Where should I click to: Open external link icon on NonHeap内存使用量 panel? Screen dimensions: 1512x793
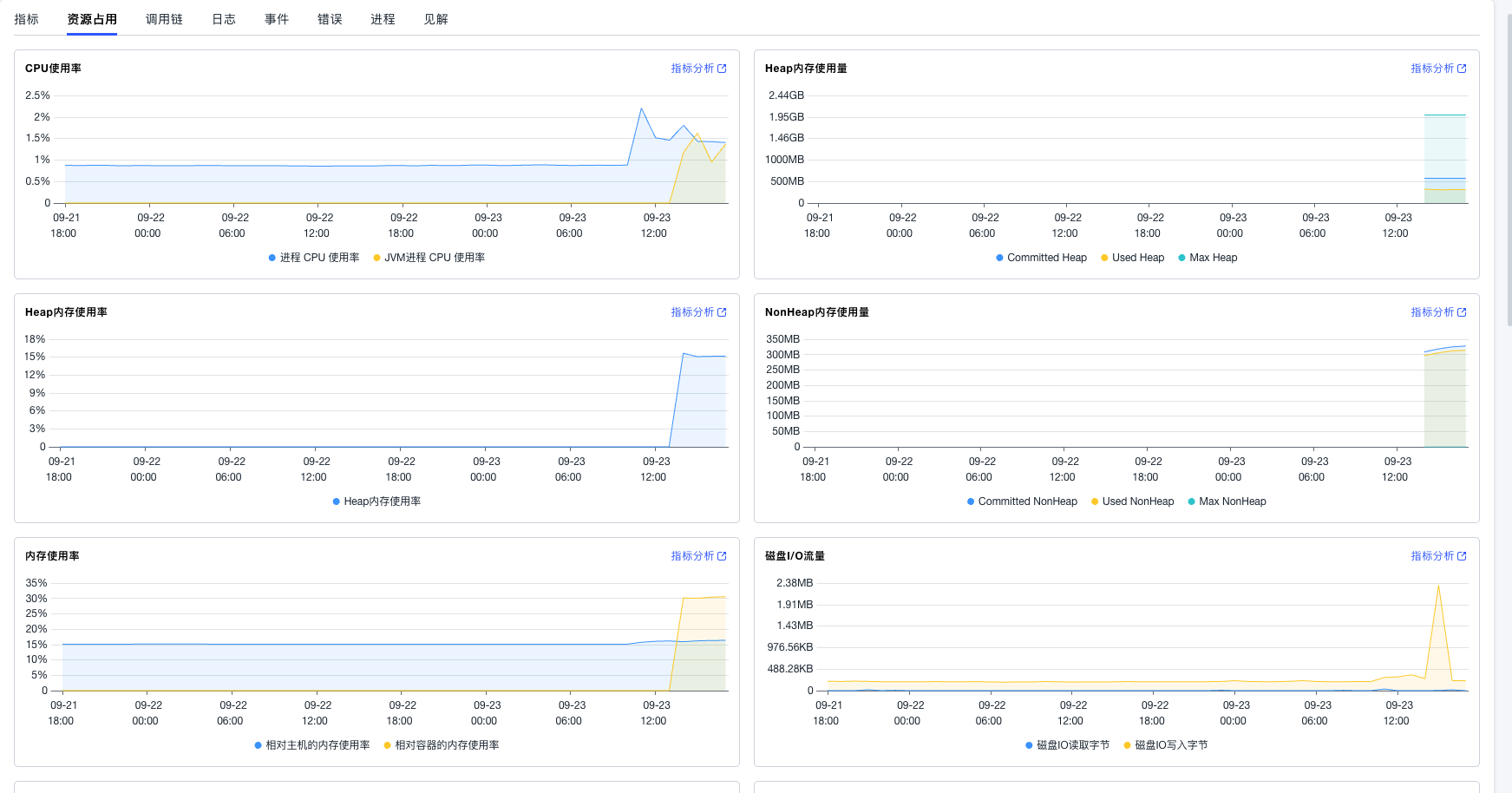click(1462, 312)
